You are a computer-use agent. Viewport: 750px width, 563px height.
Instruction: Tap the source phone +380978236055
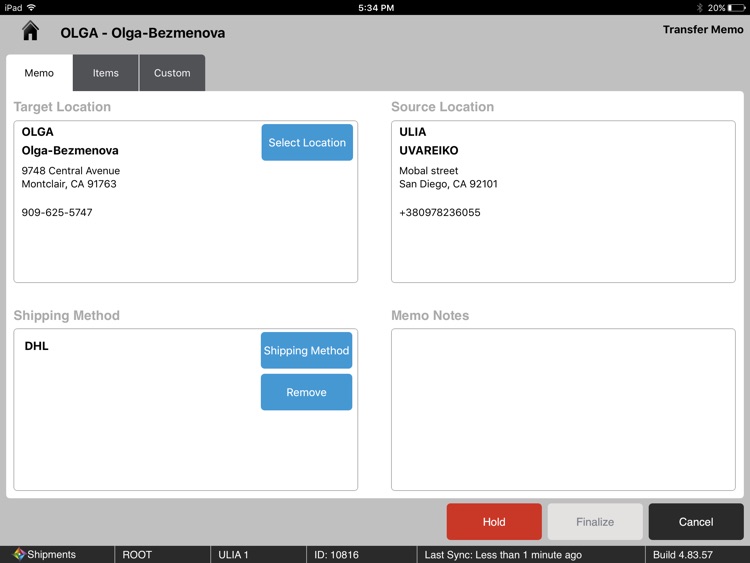click(x=440, y=212)
